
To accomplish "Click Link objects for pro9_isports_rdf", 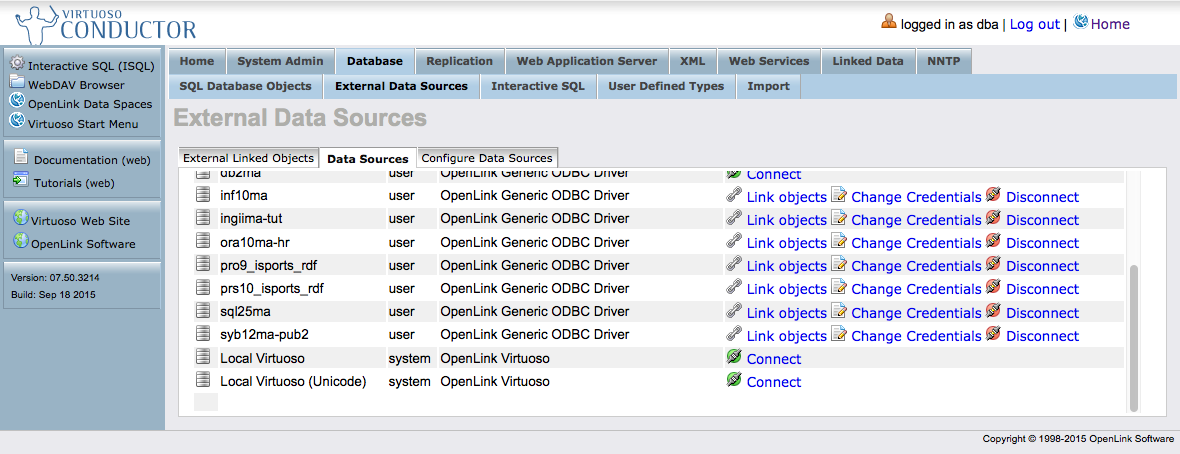I will [786, 266].
